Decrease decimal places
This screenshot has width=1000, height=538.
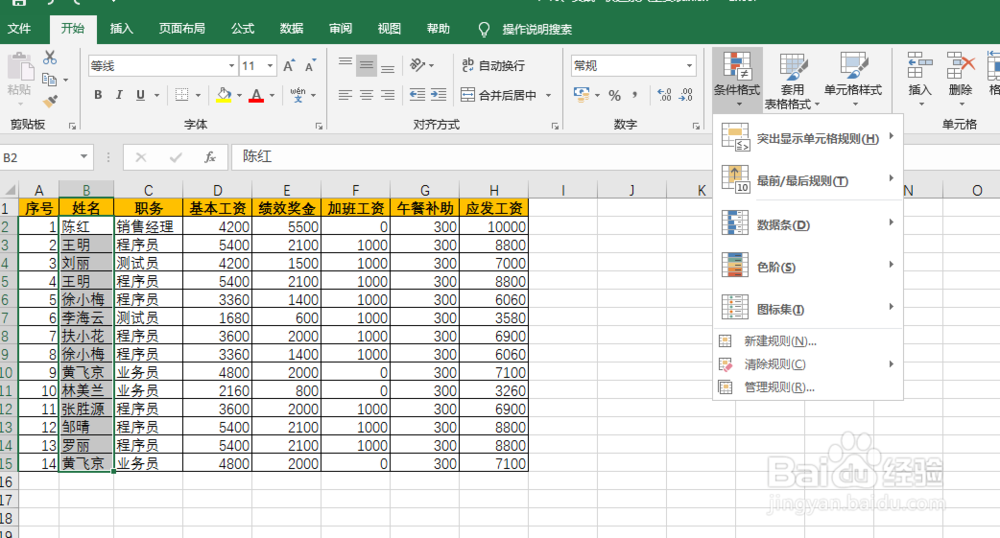click(x=686, y=95)
